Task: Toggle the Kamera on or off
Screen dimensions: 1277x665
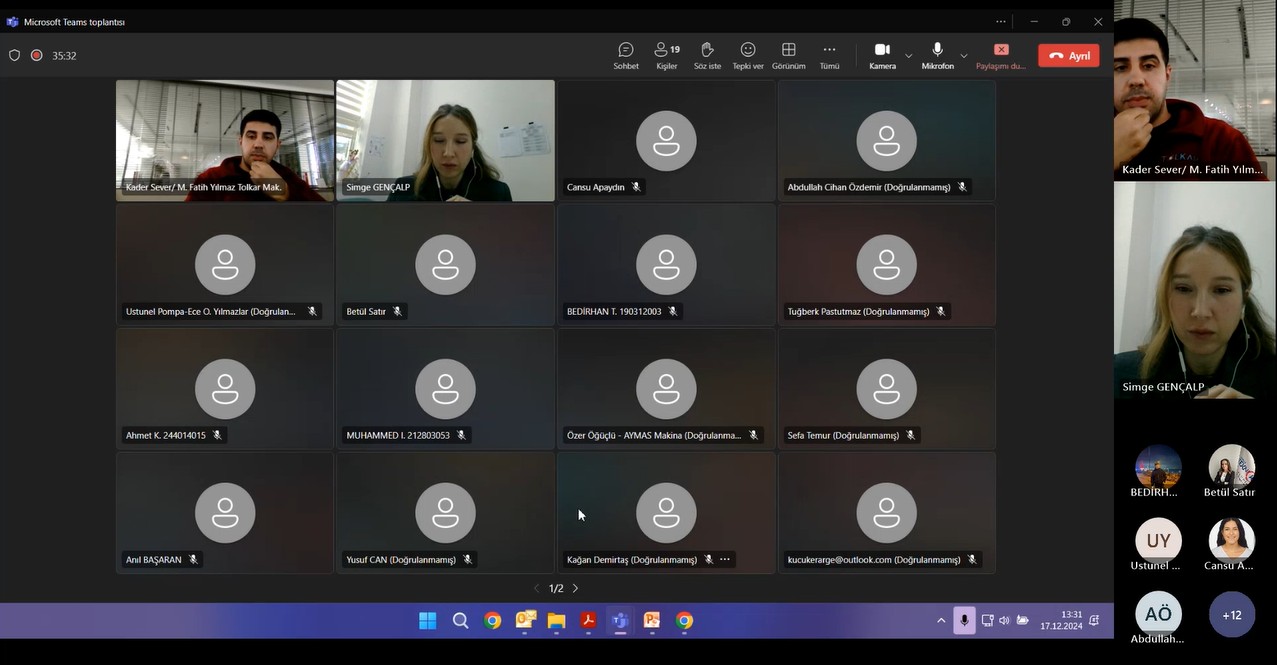Action: 882,55
